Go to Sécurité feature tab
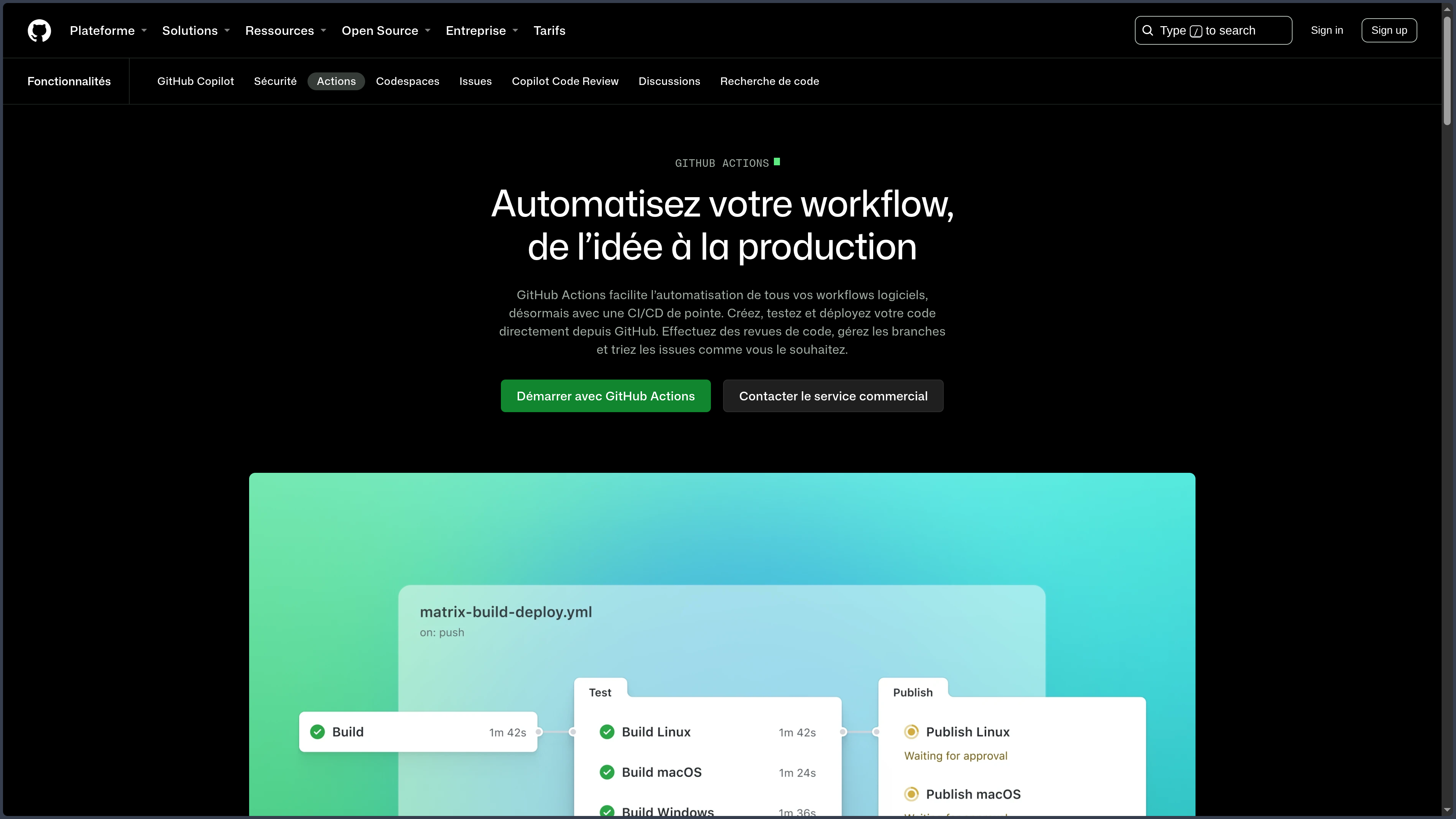1456x819 pixels. coord(275,82)
